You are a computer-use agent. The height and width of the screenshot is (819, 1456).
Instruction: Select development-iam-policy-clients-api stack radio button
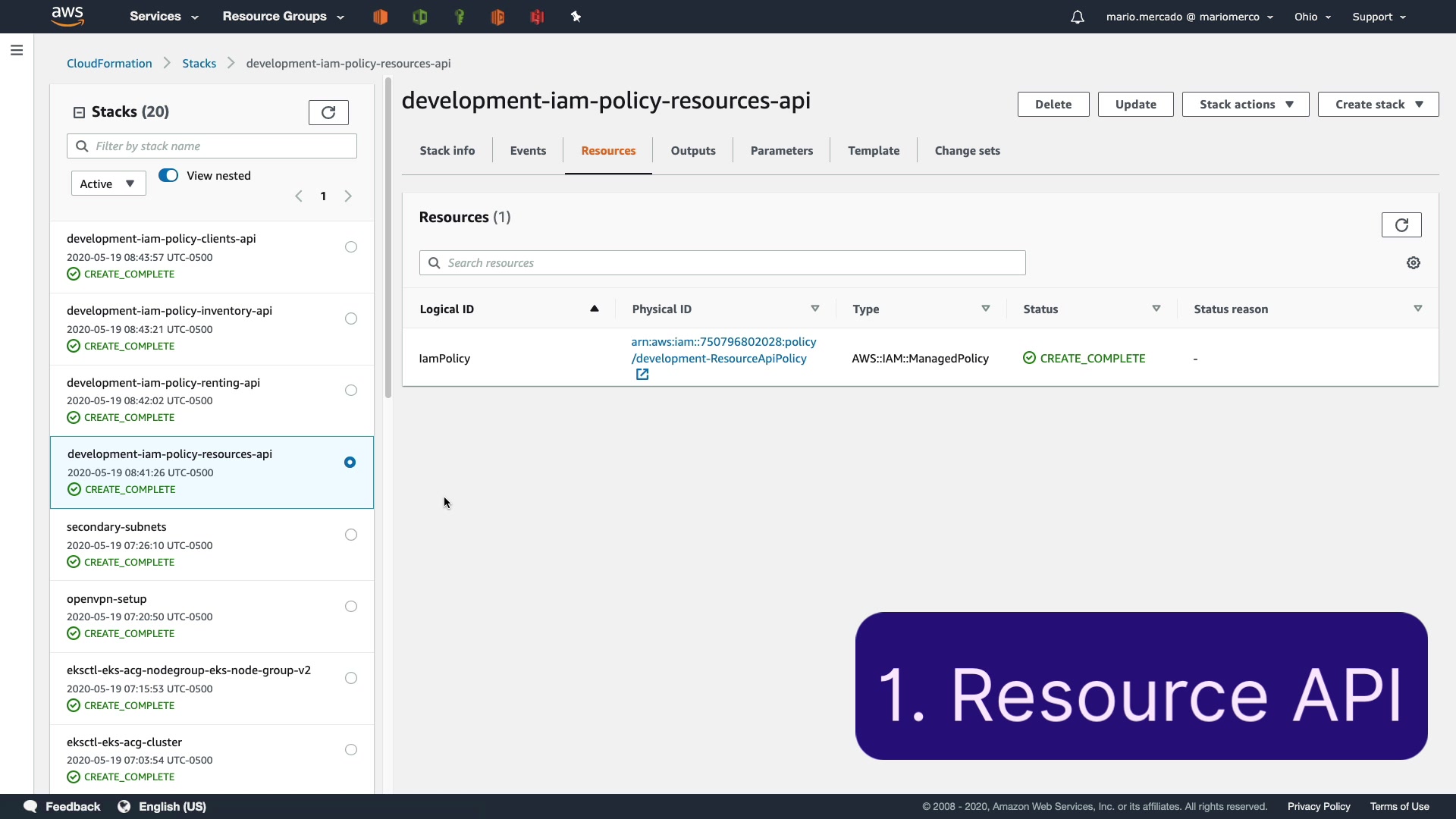[350, 247]
